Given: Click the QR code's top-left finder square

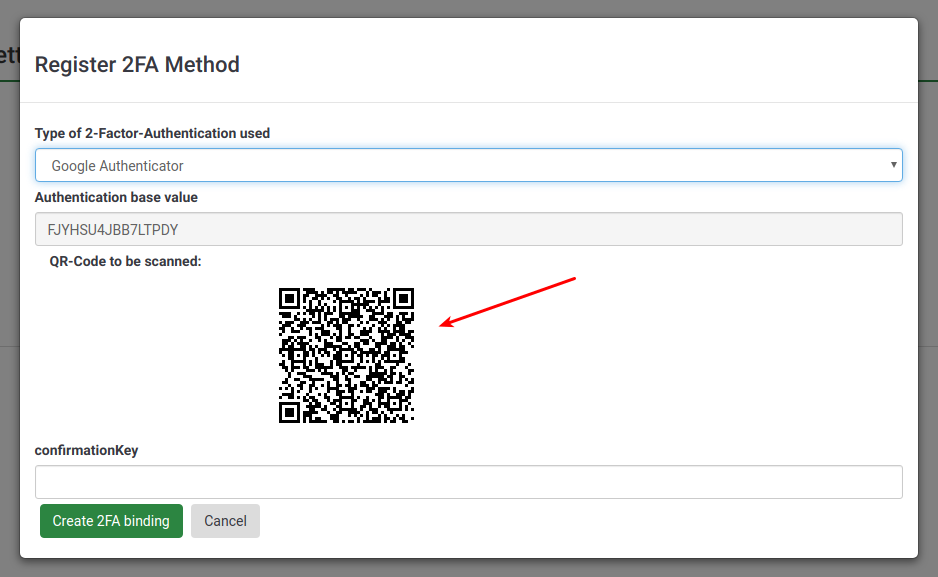Looking at the screenshot, I should click(x=289, y=298).
